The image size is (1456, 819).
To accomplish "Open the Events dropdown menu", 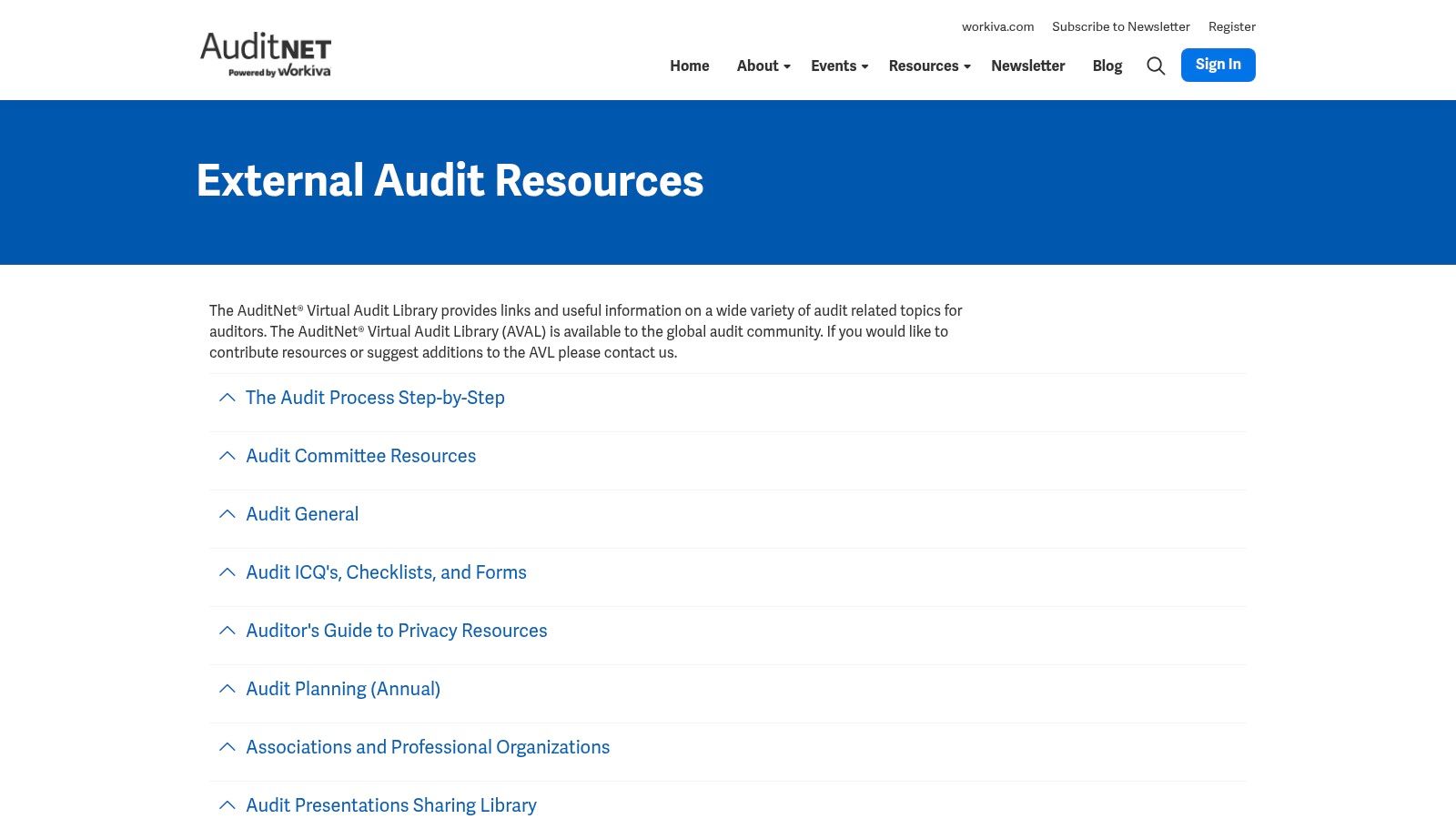I will 837,66.
